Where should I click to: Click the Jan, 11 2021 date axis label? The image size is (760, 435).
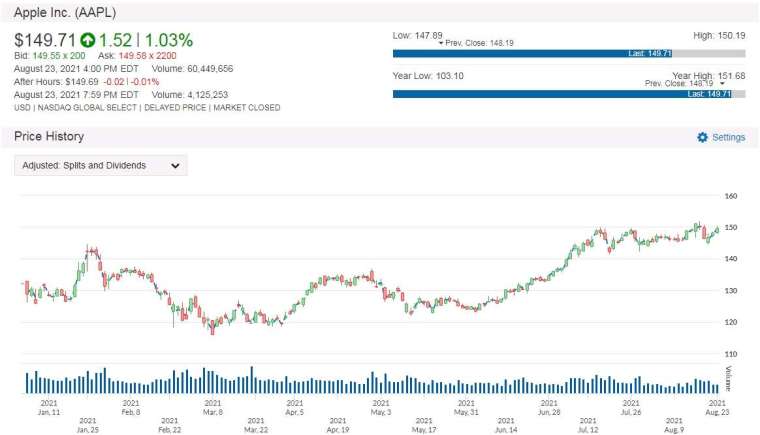[48, 407]
